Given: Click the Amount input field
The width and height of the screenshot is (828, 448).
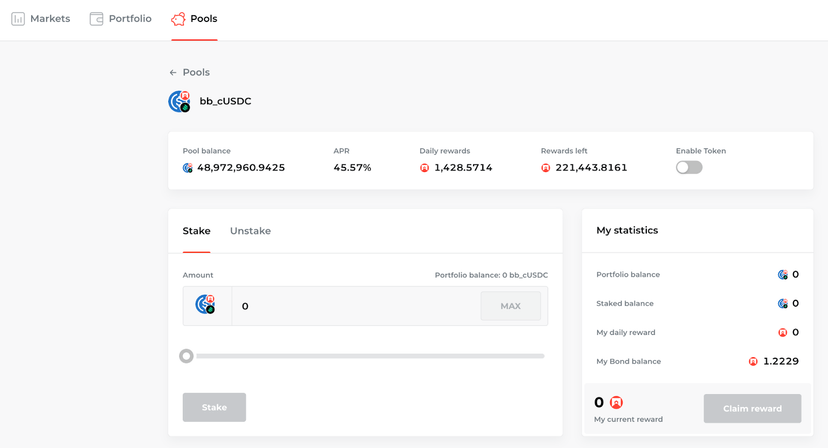Looking at the screenshot, I should tap(356, 306).
